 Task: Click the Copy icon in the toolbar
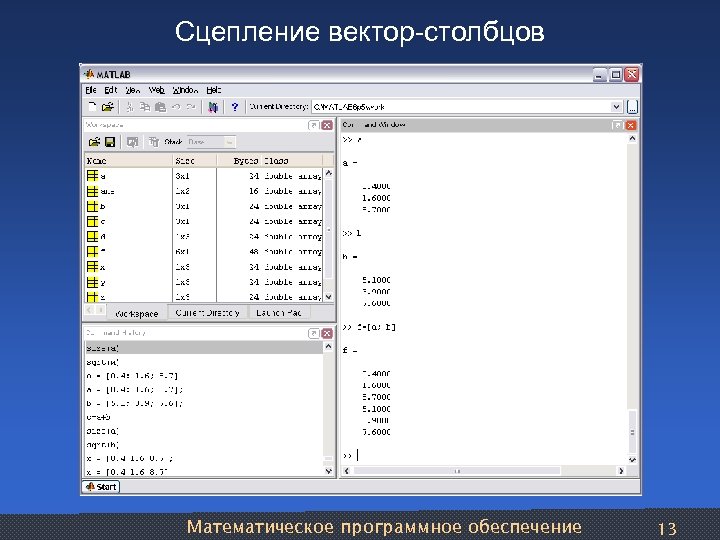tap(145, 107)
